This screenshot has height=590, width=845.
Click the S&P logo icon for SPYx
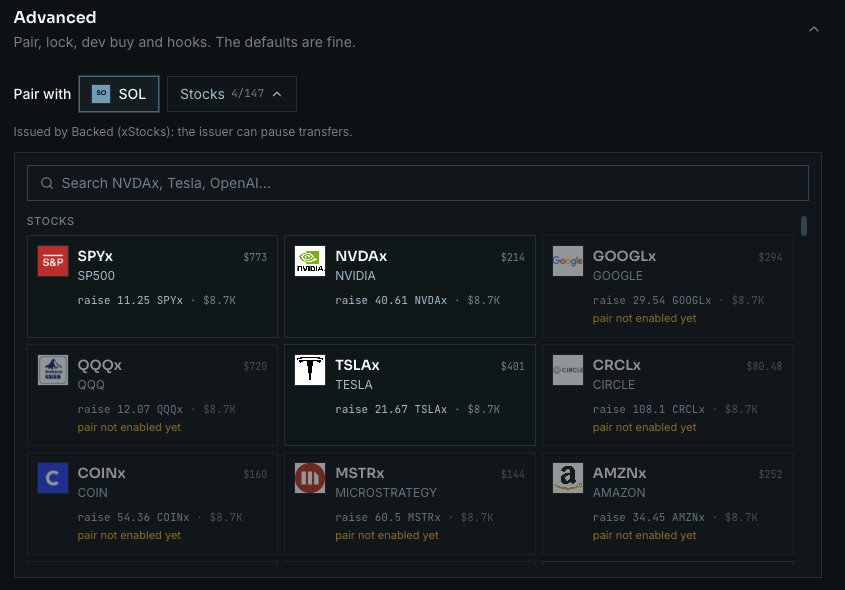point(53,261)
